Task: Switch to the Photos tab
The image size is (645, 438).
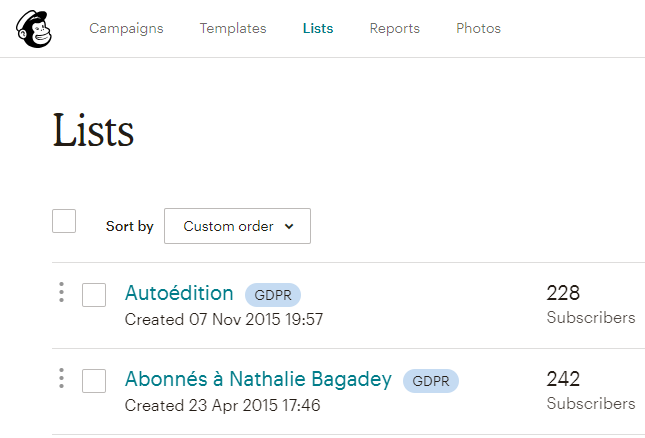Action: [x=478, y=28]
